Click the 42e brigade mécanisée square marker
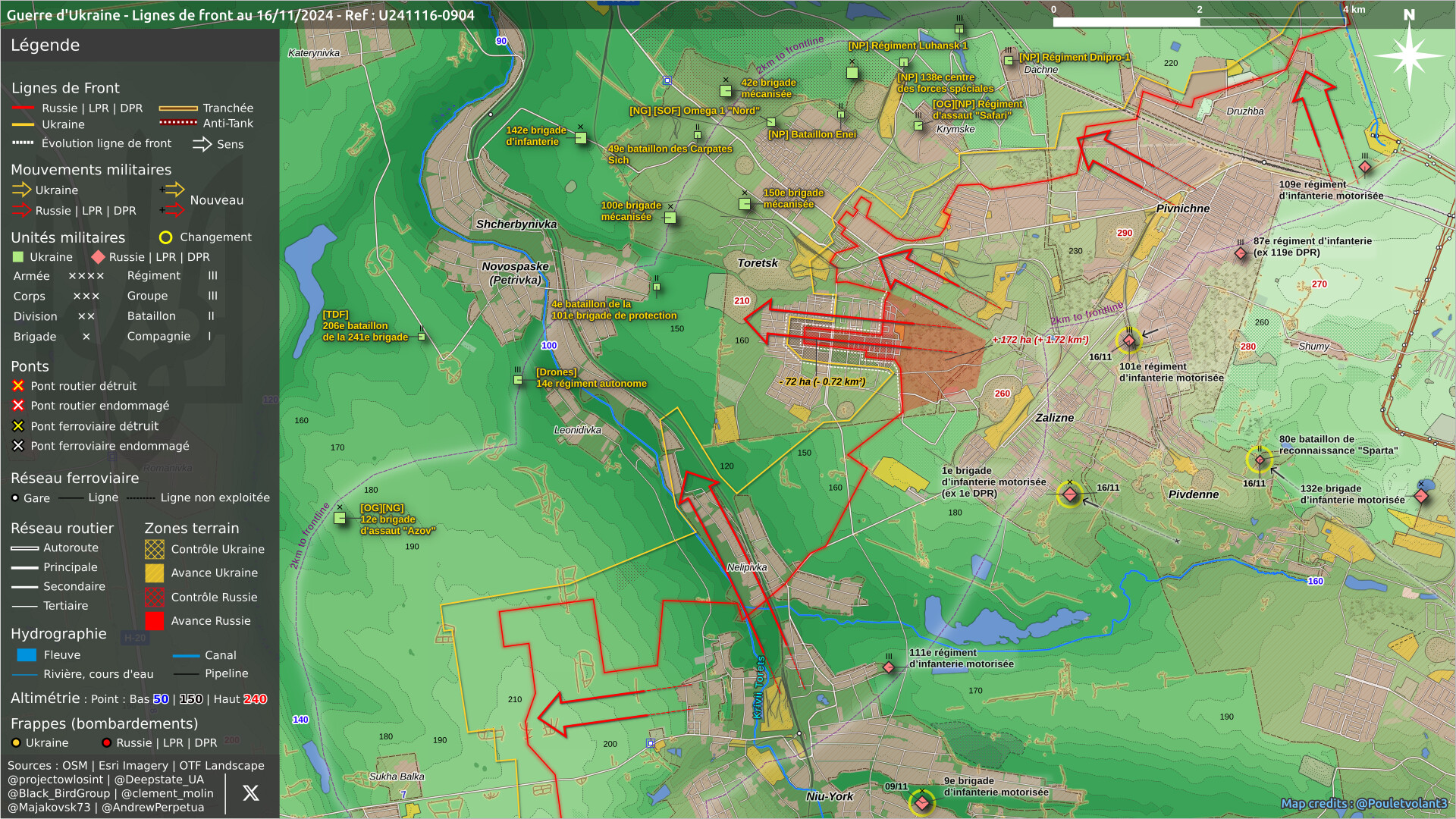Screen dimensions: 1456x819 726,91
